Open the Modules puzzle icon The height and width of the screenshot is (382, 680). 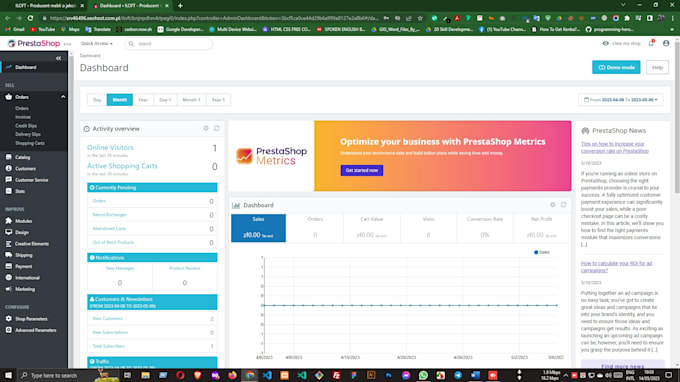point(9,221)
